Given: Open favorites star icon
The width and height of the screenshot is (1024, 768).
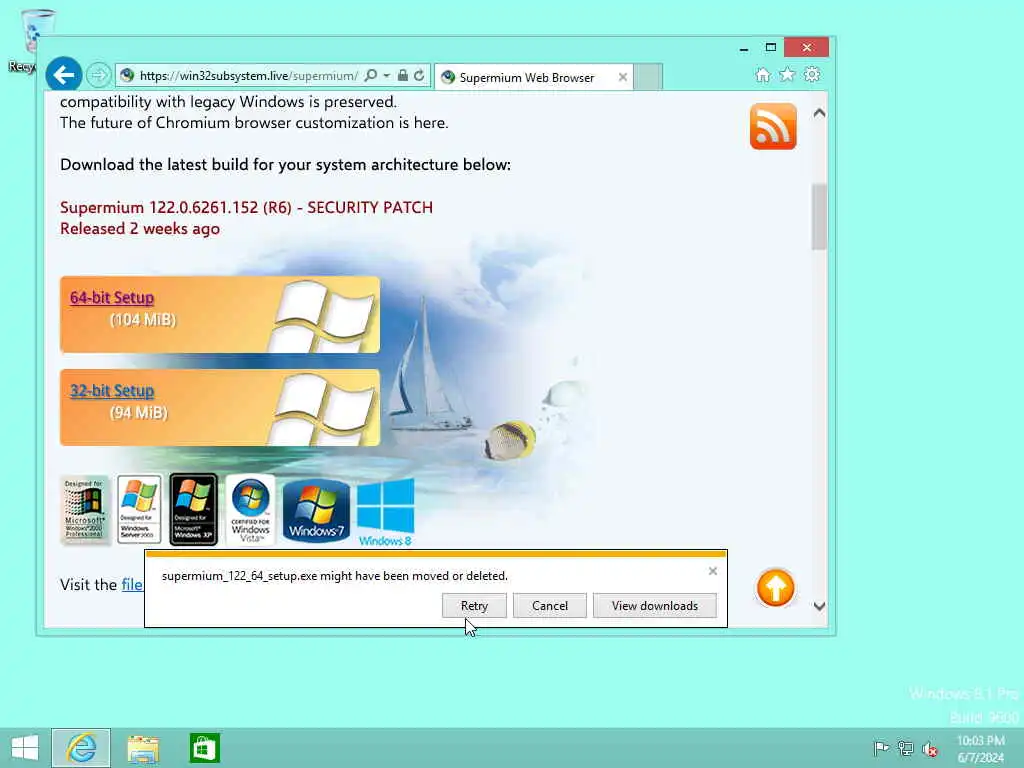Looking at the screenshot, I should (787, 74).
